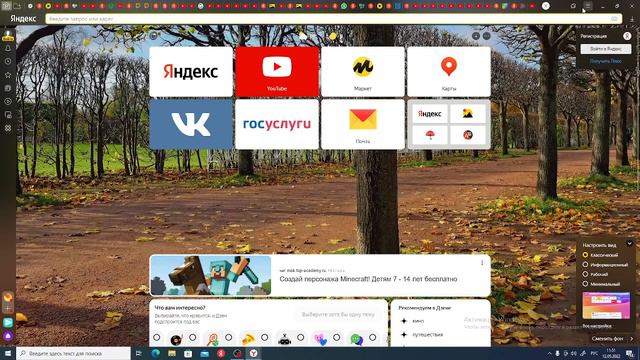Open the Яндекс speed-dial tile
This screenshot has width=640, height=360.
191,72
